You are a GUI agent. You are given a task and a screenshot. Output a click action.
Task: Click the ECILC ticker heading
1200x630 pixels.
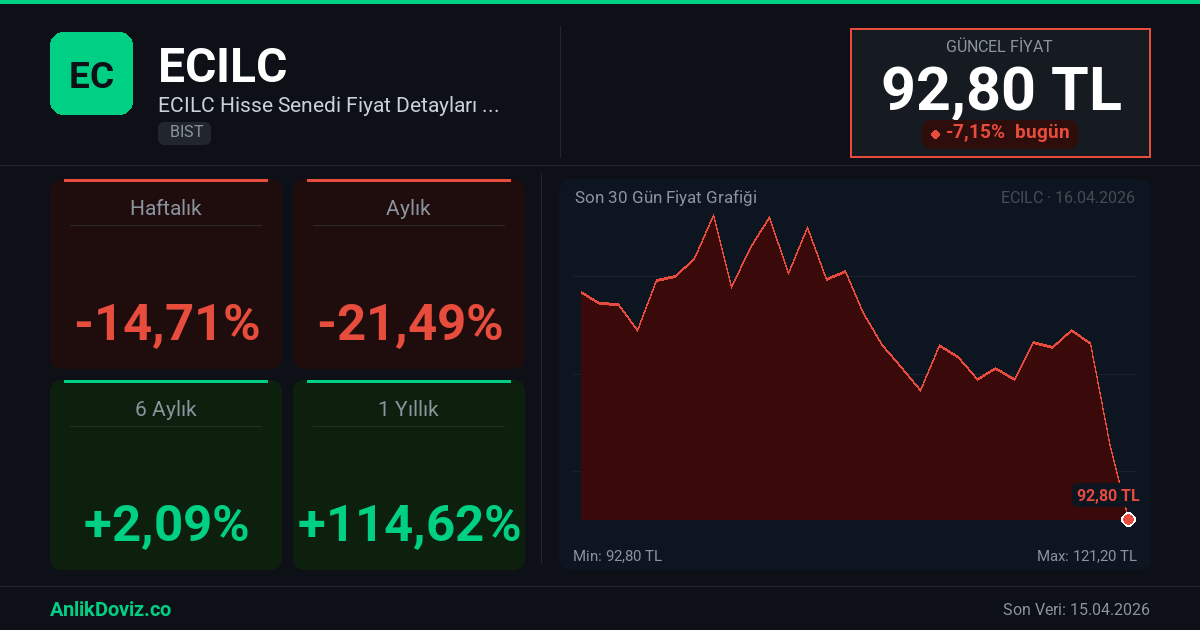click(222, 66)
